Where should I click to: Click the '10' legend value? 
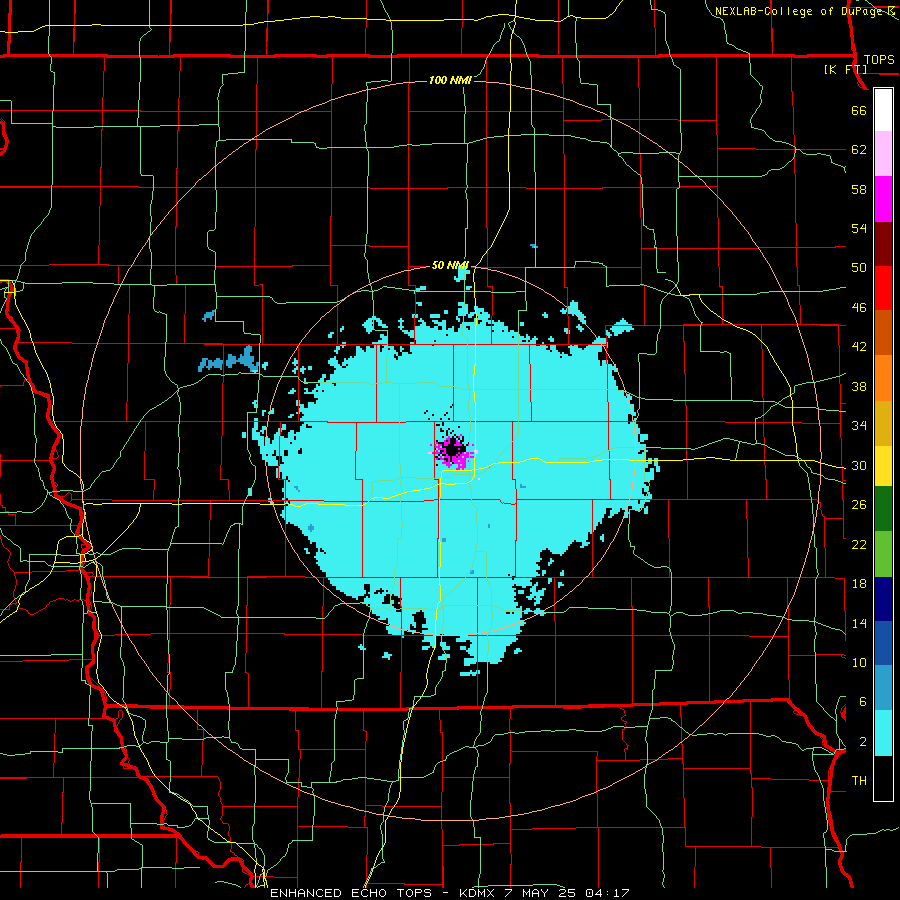point(859,662)
